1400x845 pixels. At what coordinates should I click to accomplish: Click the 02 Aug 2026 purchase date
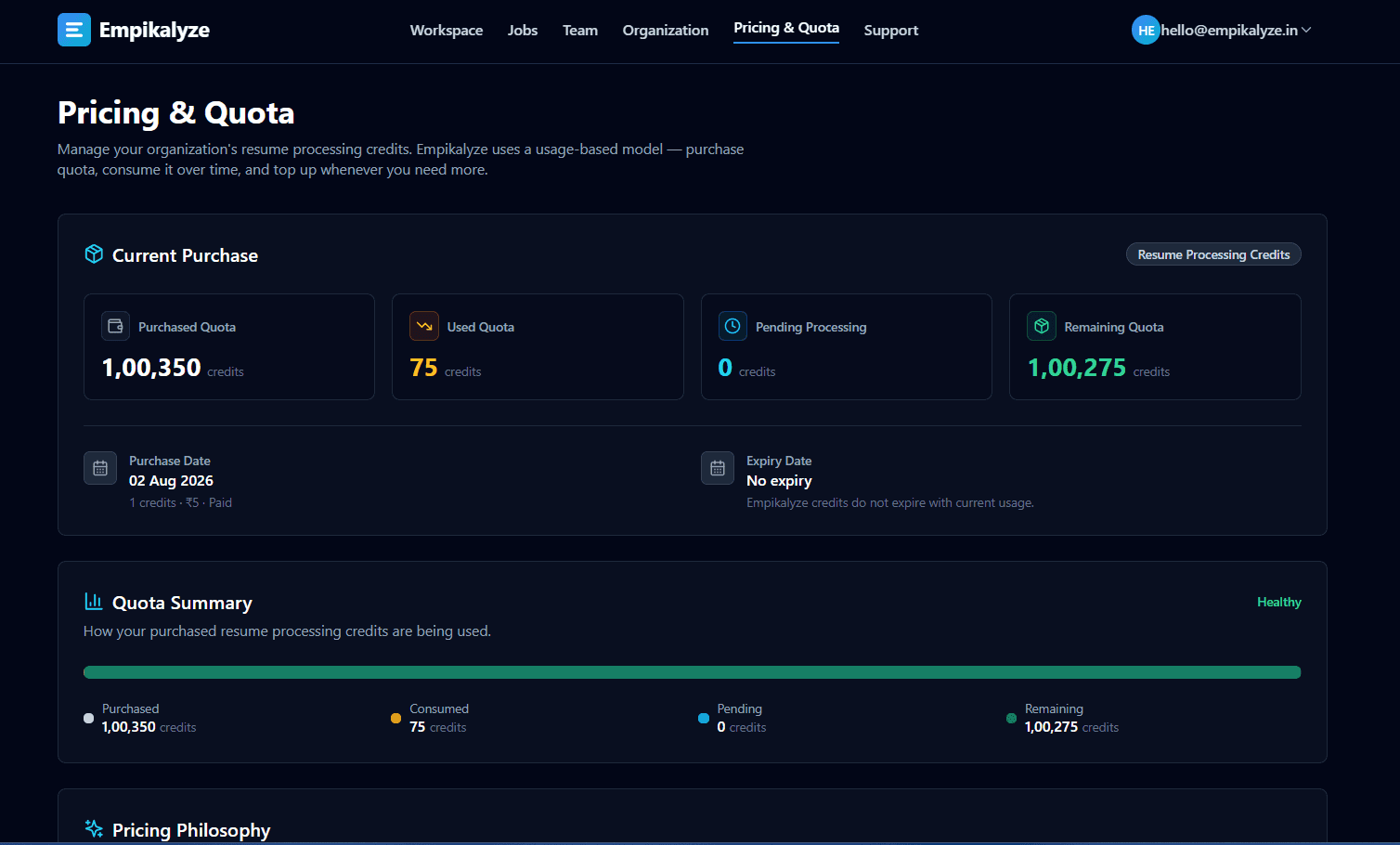pos(171,481)
